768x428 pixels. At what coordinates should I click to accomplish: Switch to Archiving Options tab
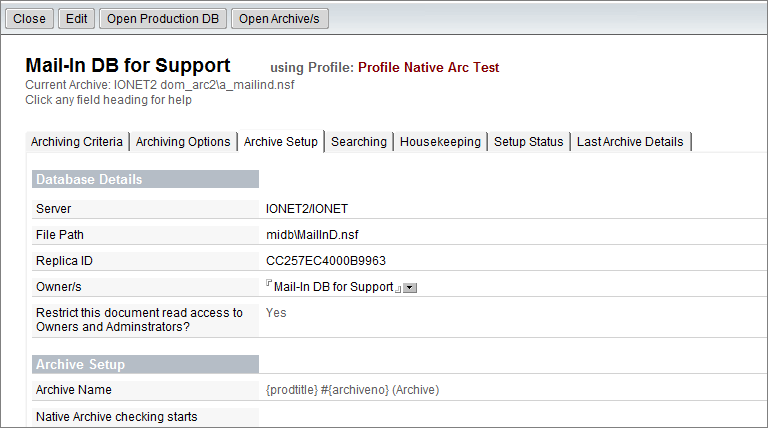183,142
